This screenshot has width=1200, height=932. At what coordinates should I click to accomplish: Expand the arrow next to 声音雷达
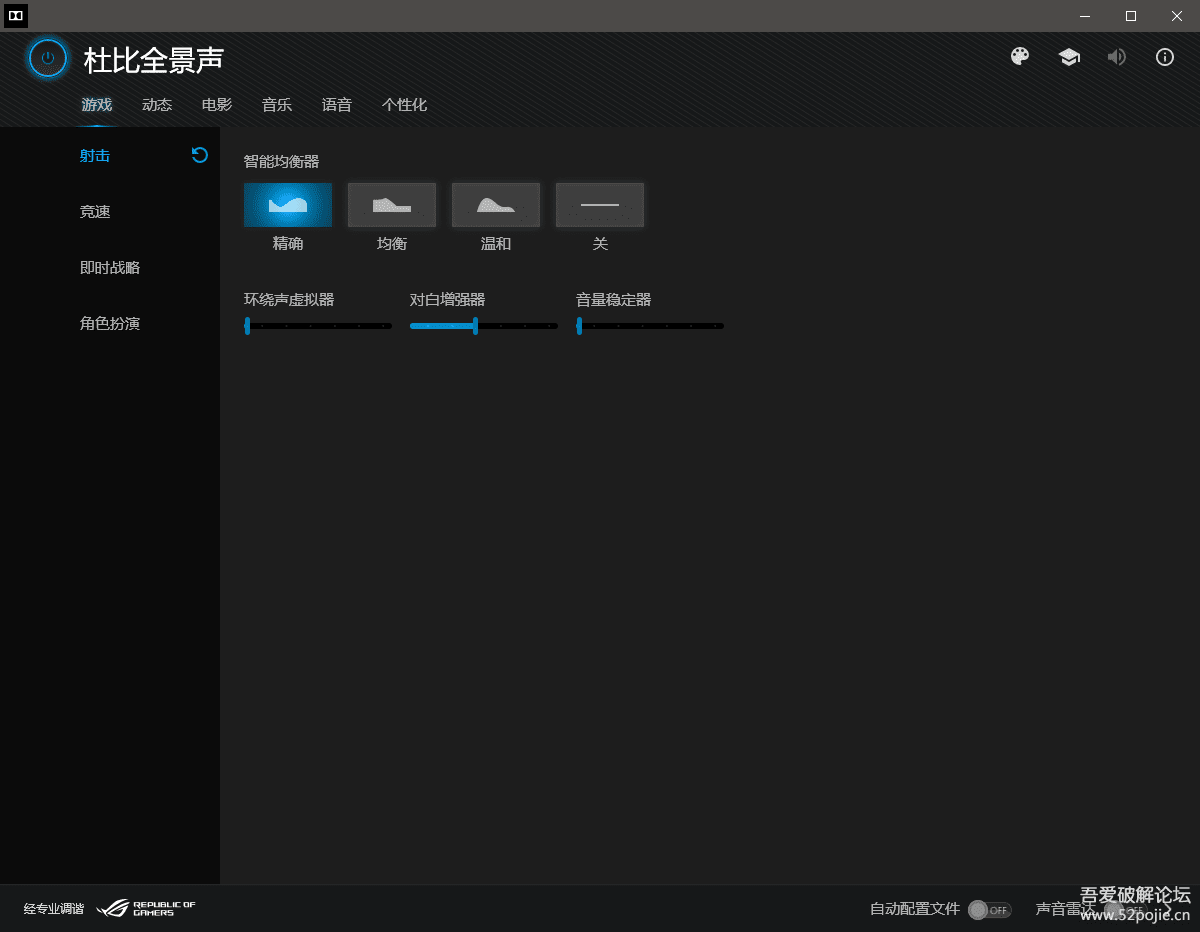(1168, 910)
